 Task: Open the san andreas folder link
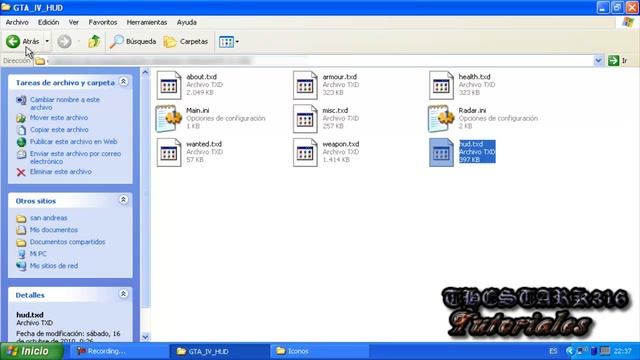(x=49, y=218)
